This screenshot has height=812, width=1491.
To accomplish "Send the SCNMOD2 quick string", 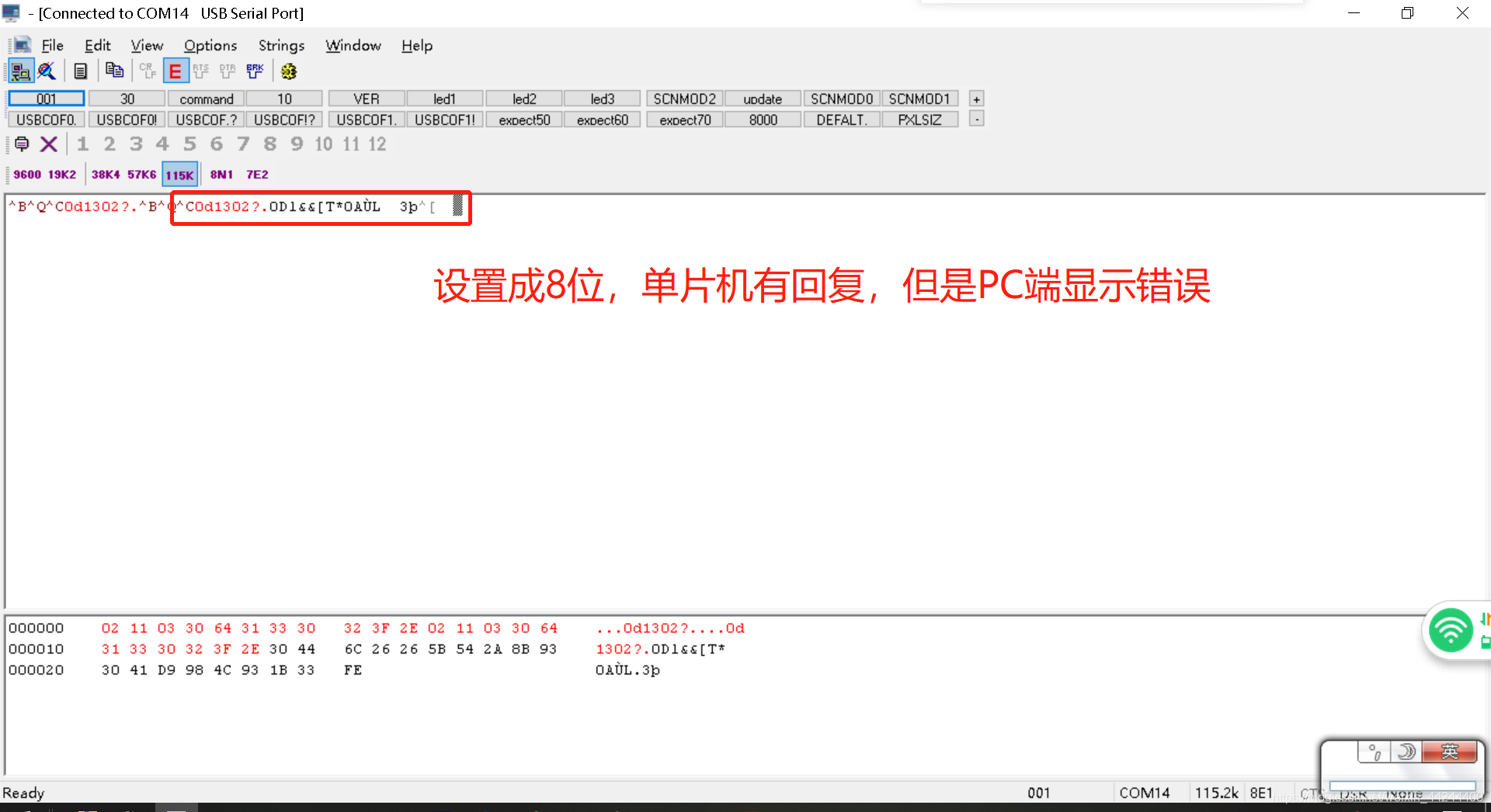I will [x=685, y=99].
